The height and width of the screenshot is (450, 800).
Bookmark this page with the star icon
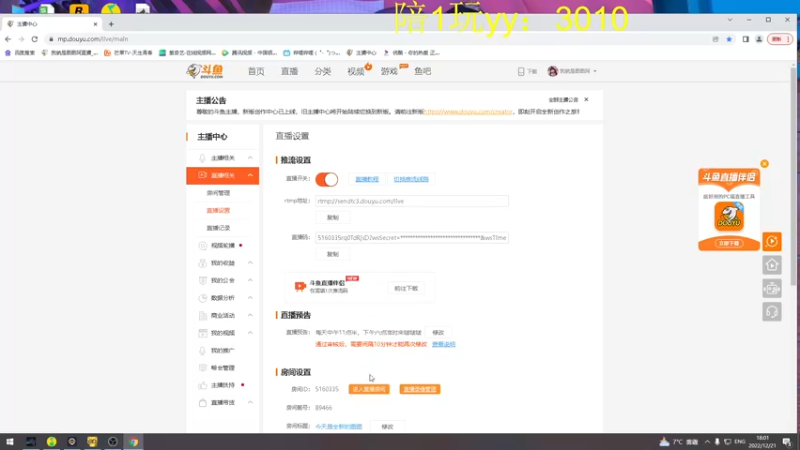coord(729,39)
